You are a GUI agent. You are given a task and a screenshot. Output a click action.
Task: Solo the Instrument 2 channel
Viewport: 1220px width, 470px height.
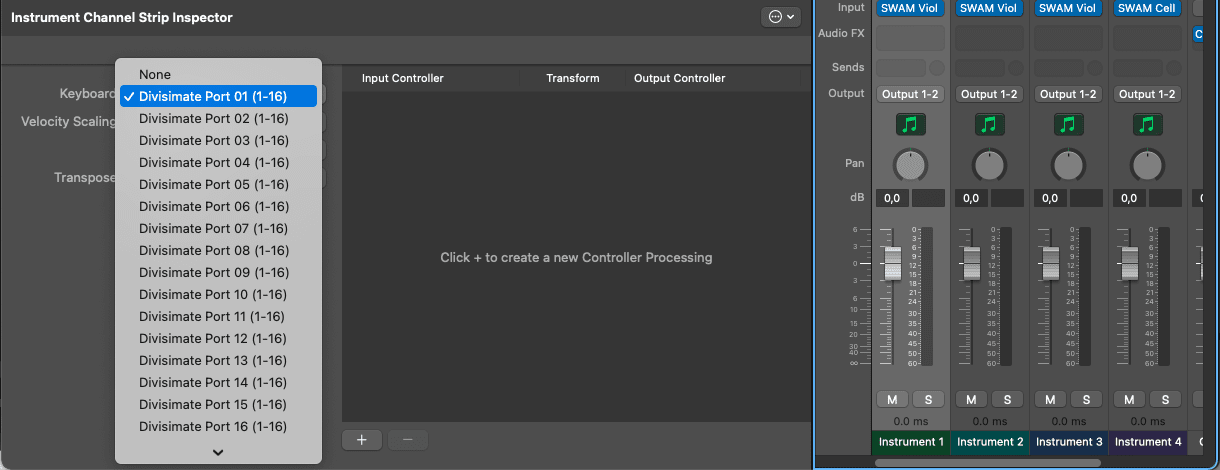1007,399
